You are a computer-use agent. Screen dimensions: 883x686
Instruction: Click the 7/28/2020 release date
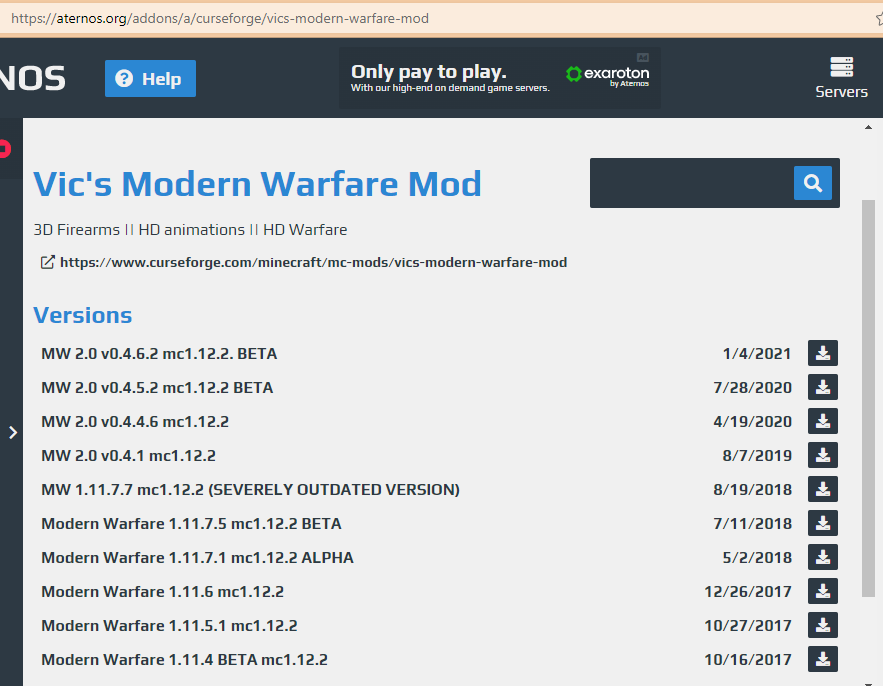tap(752, 387)
